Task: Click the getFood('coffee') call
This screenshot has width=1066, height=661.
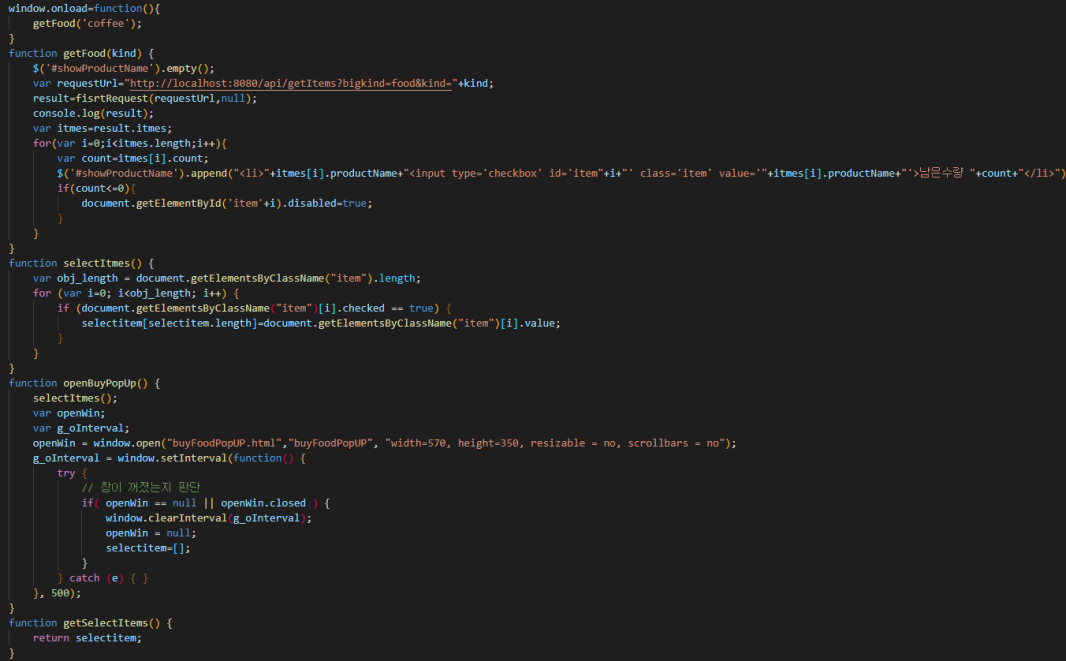Action: [x=87, y=23]
